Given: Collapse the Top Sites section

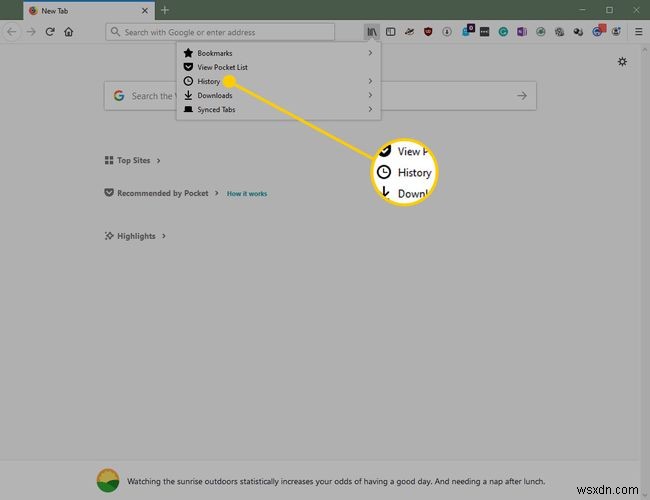Looking at the screenshot, I should pyautogui.click(x=158, y=160).
